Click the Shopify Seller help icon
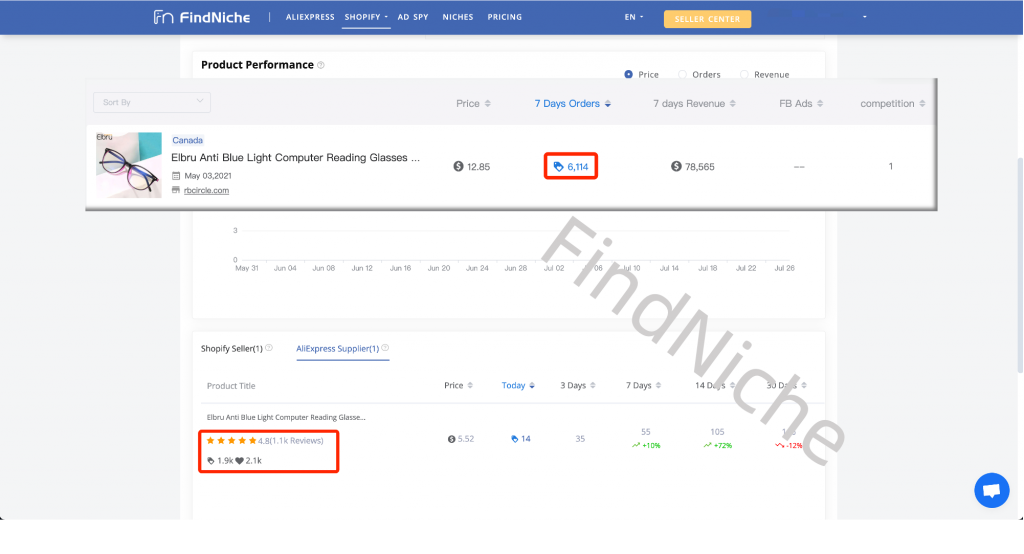 (269, 348)
